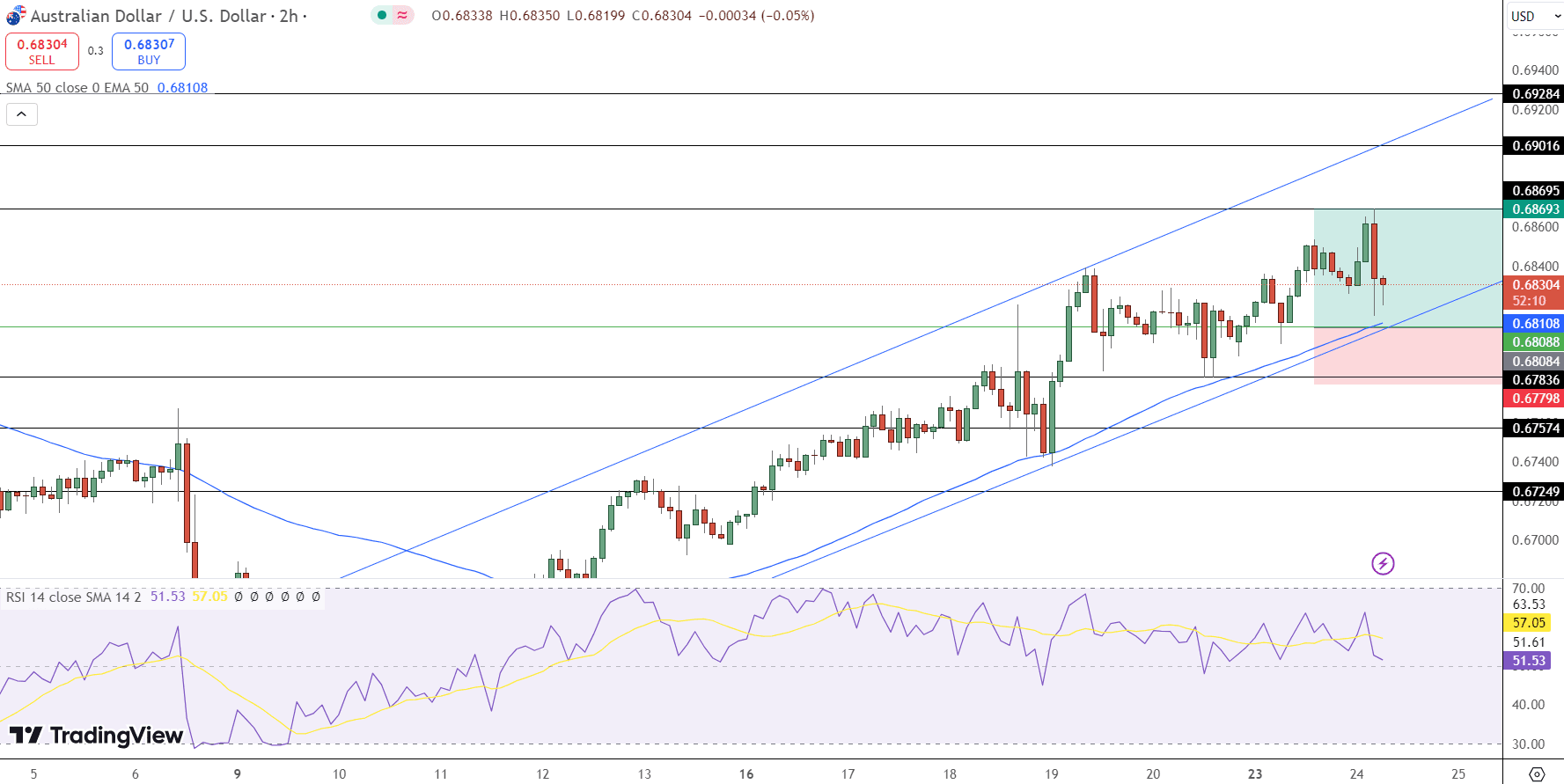Click the 70.00 RSI axis label
The height and width of the screenshot is (784, 1564).
1528,589
